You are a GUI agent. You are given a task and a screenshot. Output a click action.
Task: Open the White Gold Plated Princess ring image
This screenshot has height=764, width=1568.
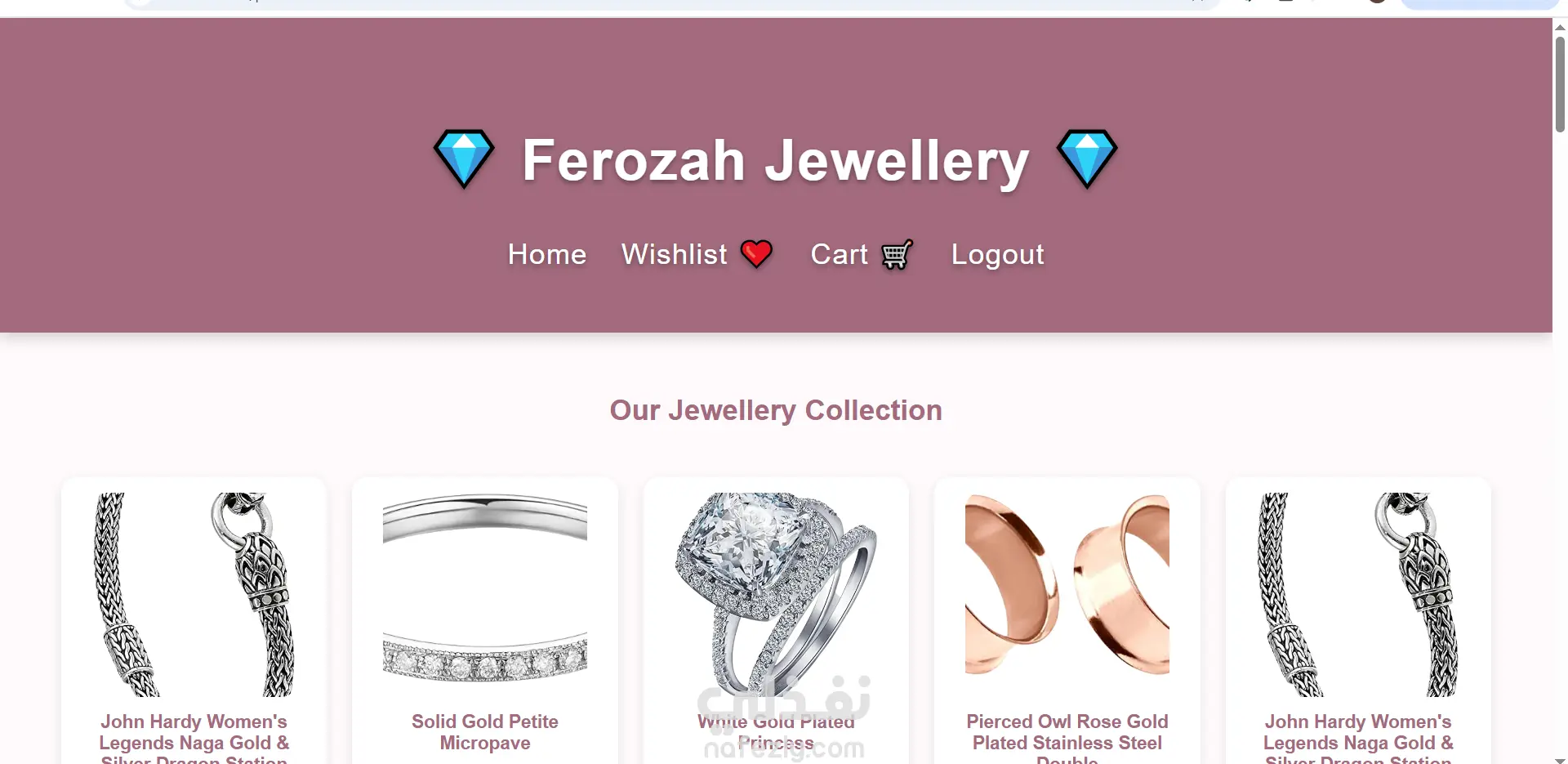[776, 595]
